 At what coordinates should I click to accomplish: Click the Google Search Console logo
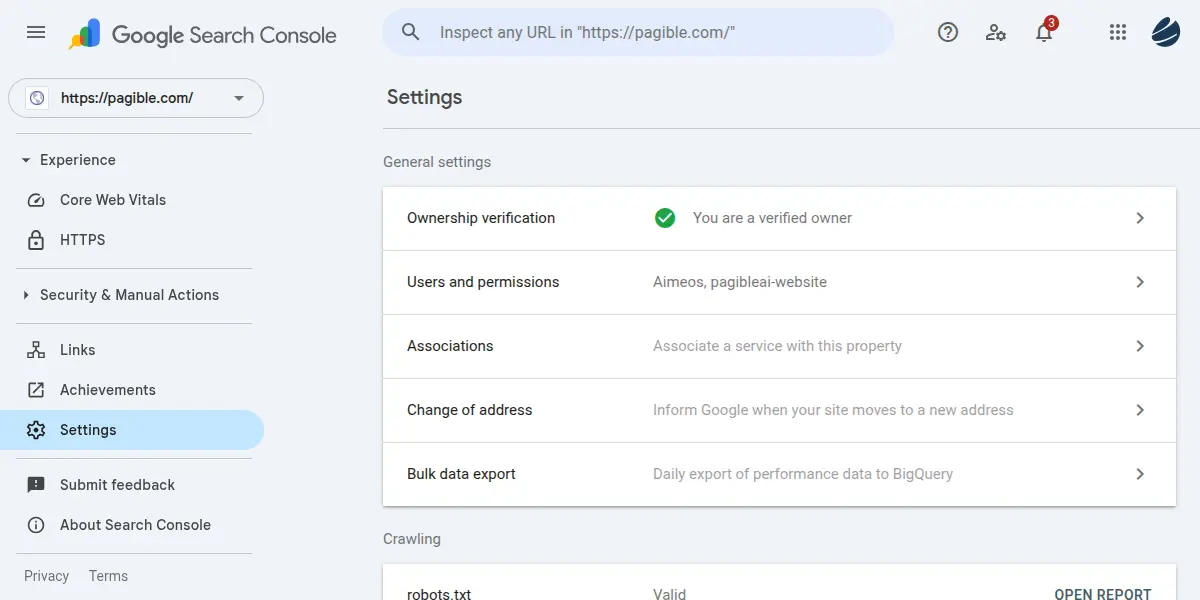tap(202, 35)
